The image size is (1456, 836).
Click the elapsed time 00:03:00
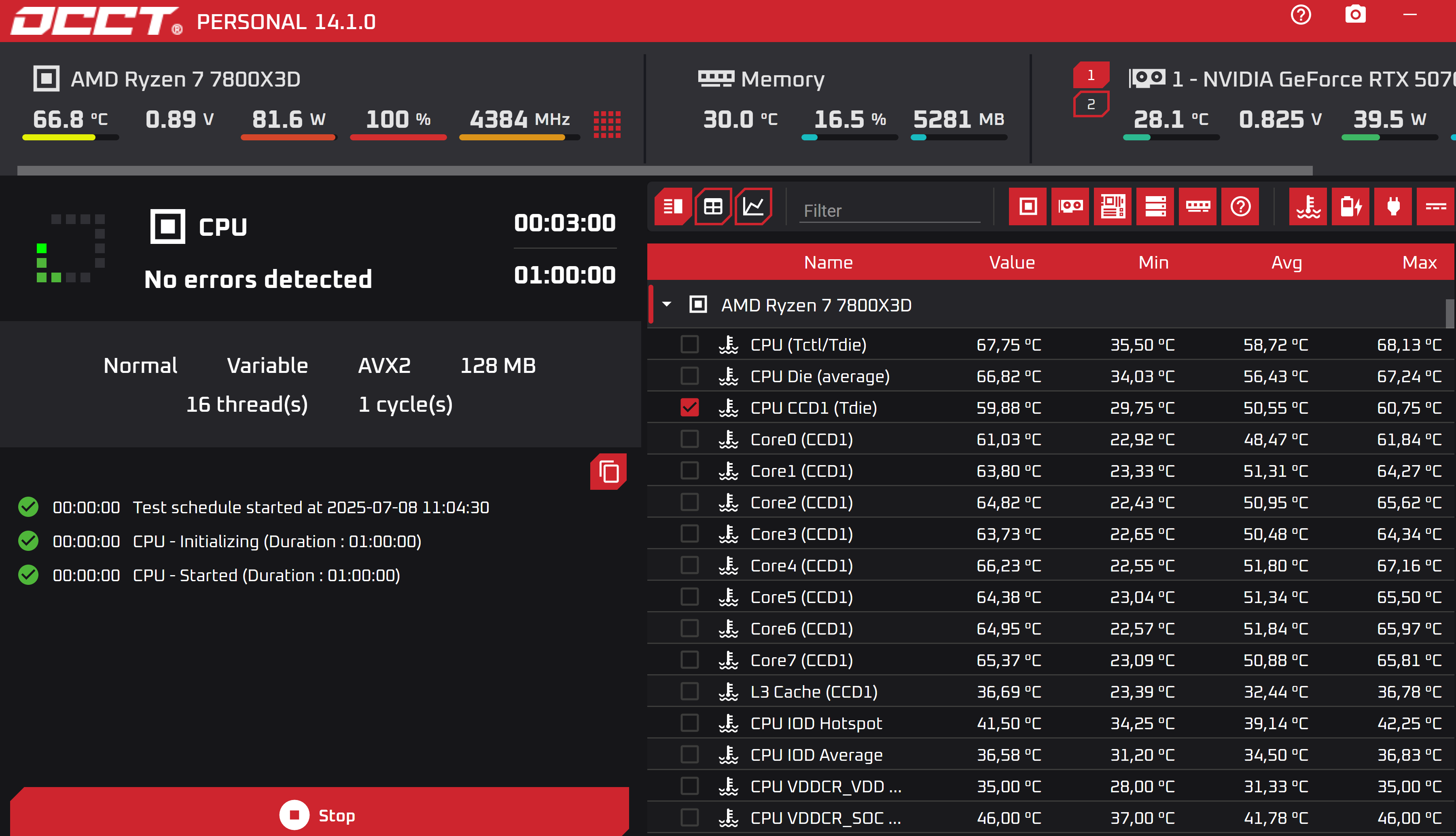coord(564,223)
